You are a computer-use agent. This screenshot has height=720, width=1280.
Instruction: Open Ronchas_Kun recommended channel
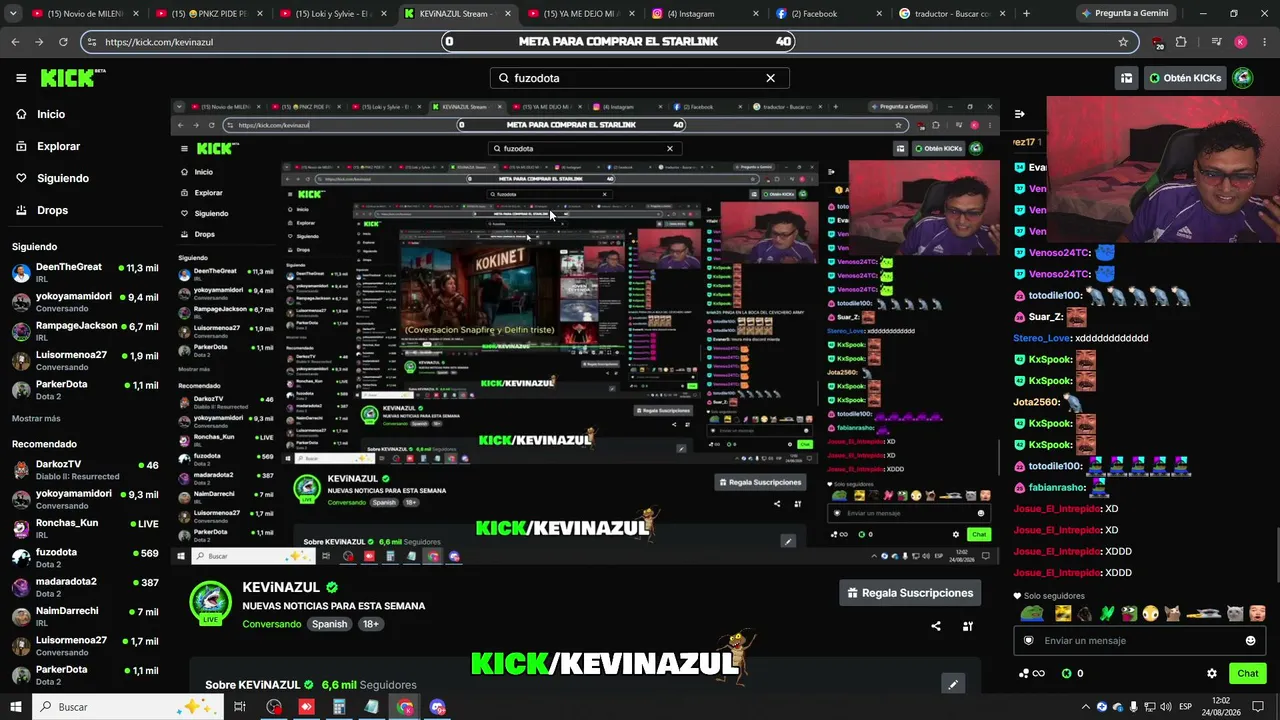point(85,528)
